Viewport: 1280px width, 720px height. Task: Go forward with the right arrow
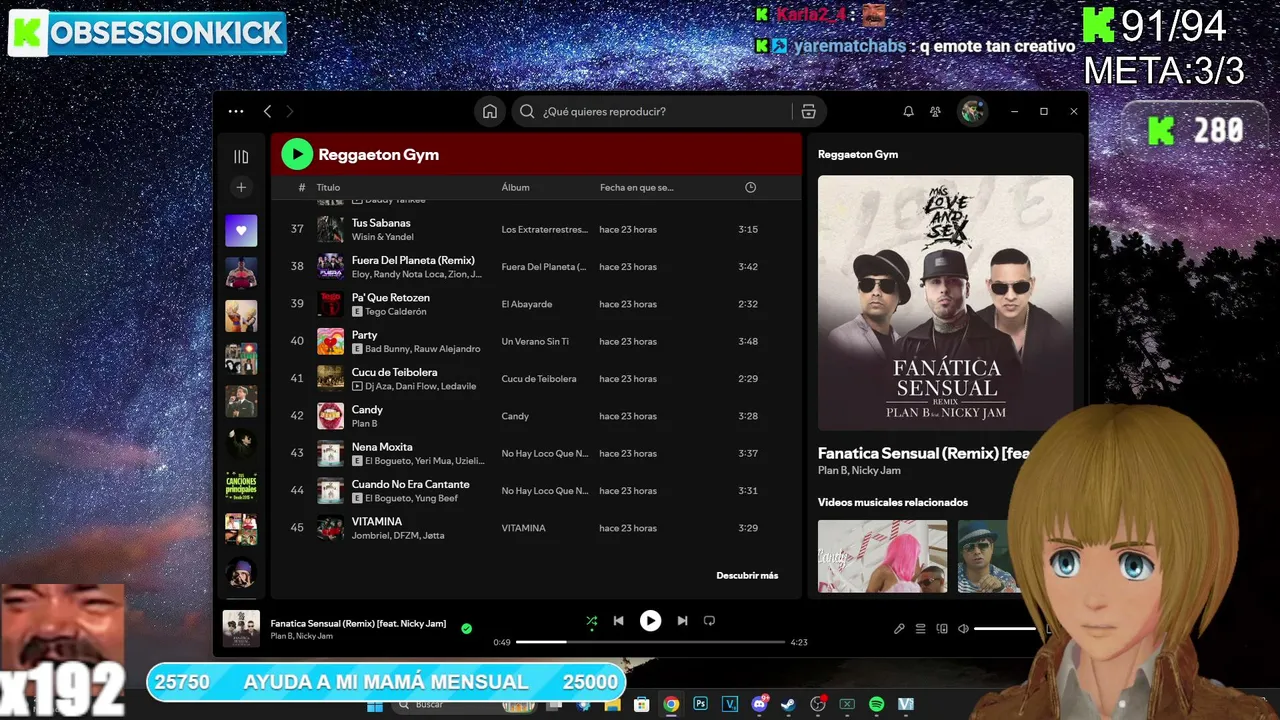(x=290, y=112)
